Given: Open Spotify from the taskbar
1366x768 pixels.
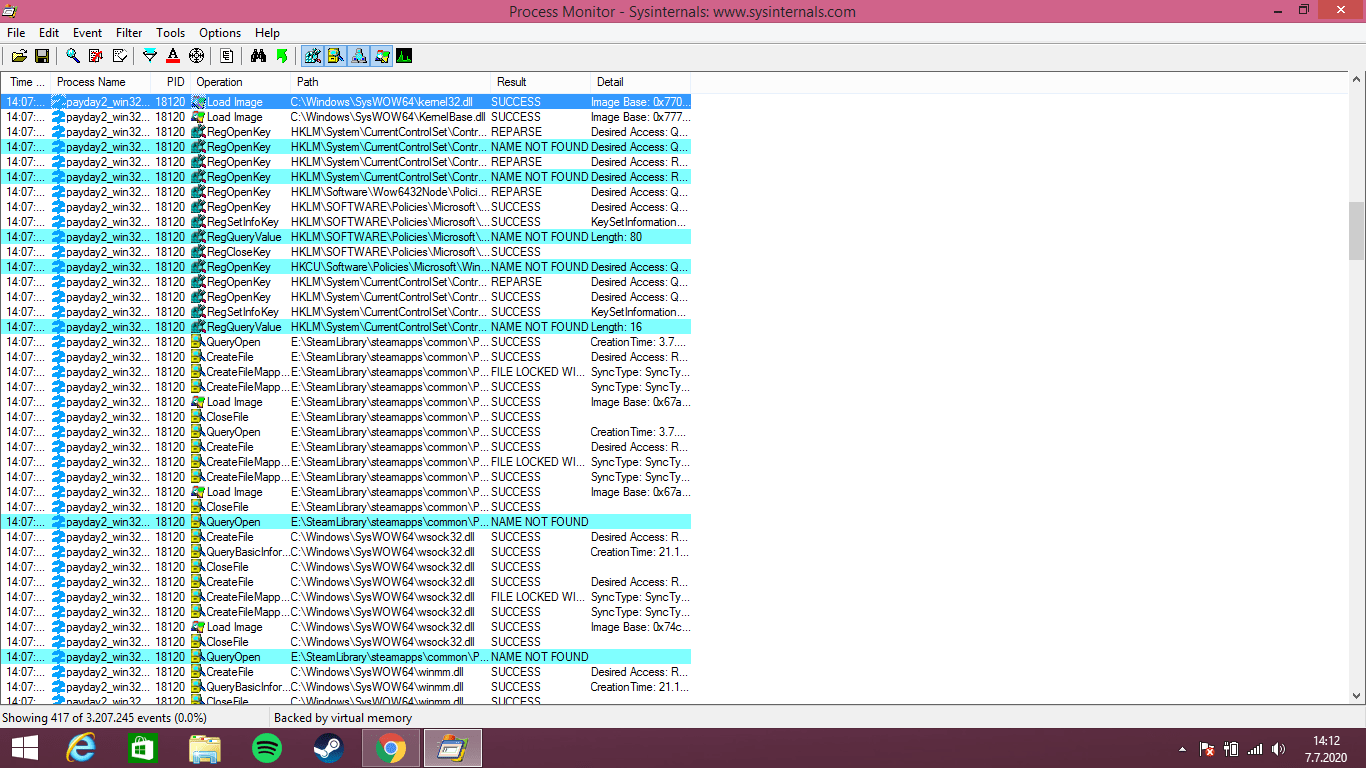Looking at the screenshot, I should 267,748.
